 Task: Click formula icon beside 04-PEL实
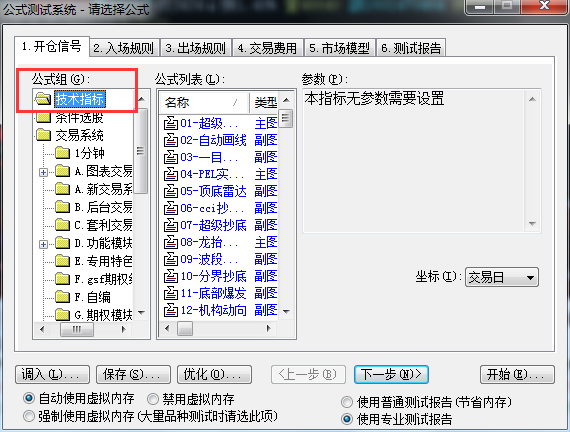coord(170,174)
